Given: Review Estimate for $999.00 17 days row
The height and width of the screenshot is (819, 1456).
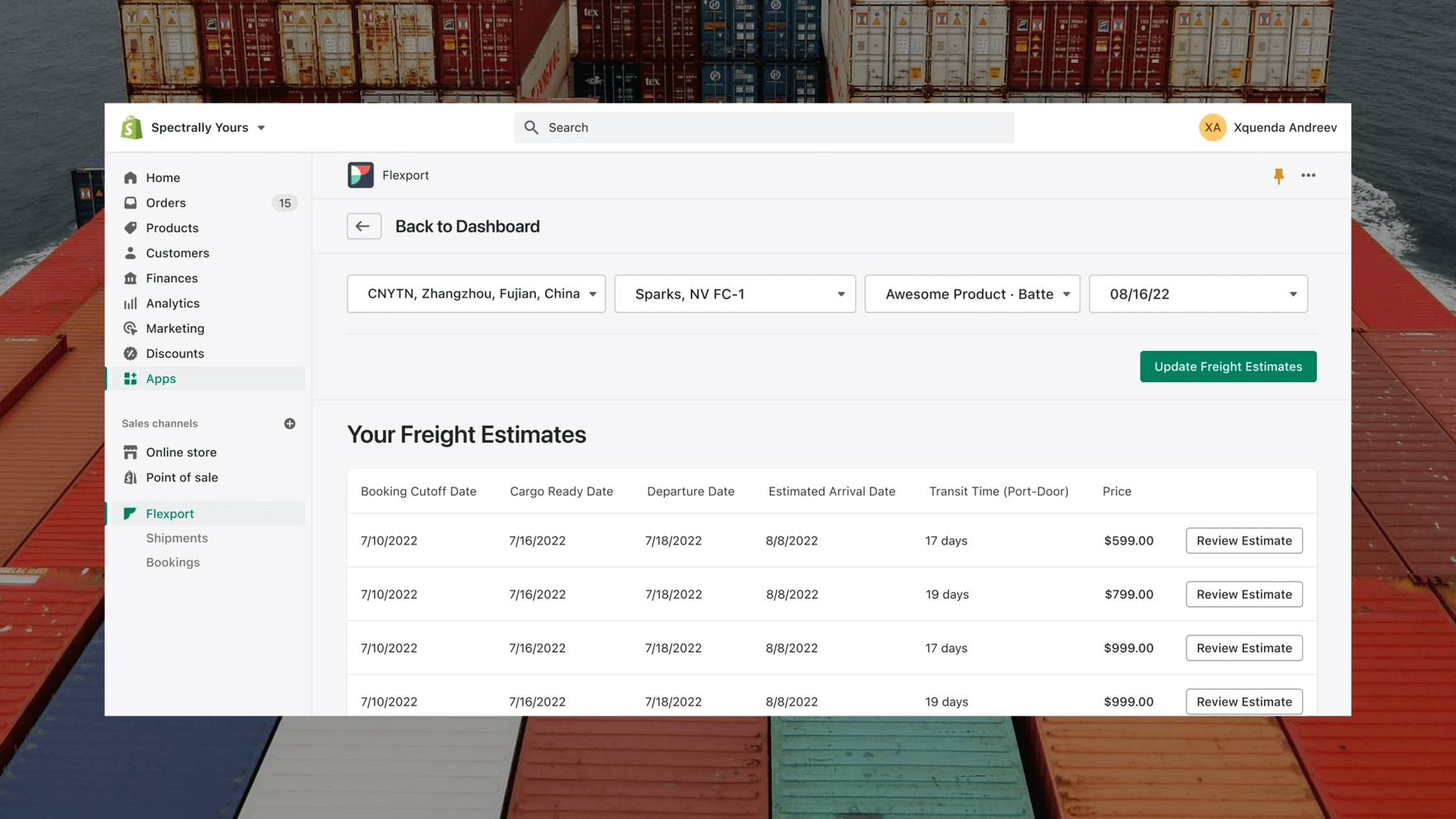Looking at the screenshot, I should pos(1244,649).
